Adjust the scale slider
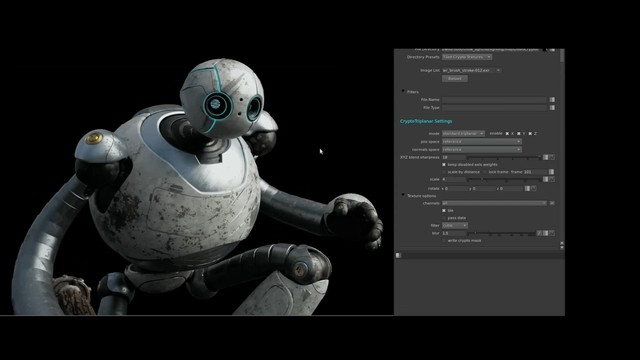Screen dimensions: 640x360 (504, 179)
